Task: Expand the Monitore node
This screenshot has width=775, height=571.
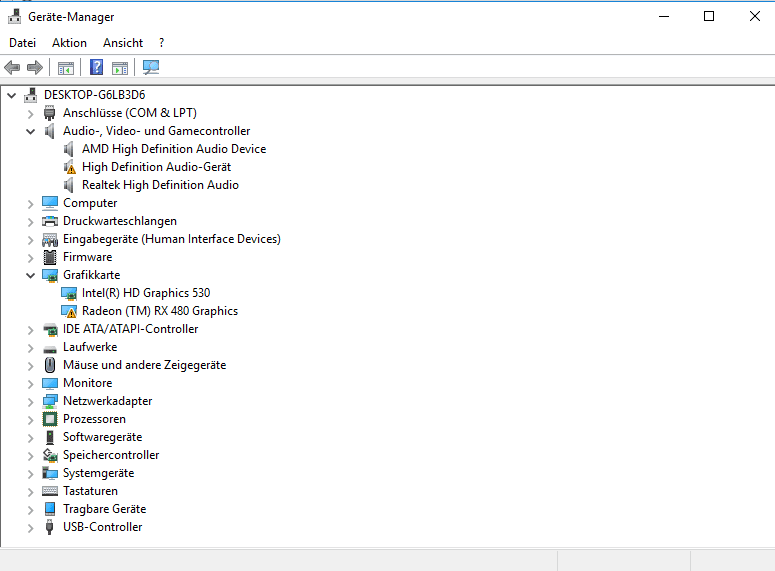Action: [31, 384]
